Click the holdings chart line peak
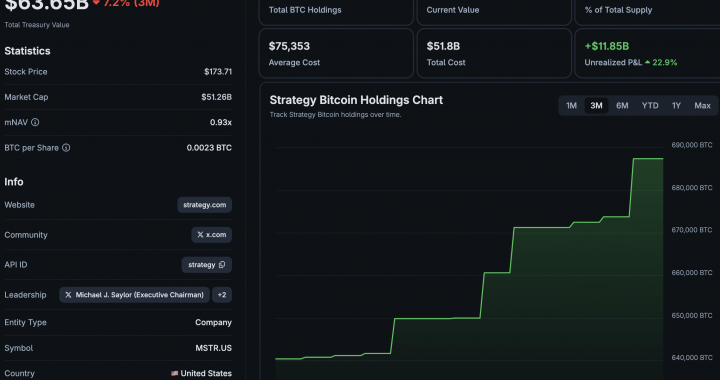This screenshot has width=720, height=380. pos(648,159)
